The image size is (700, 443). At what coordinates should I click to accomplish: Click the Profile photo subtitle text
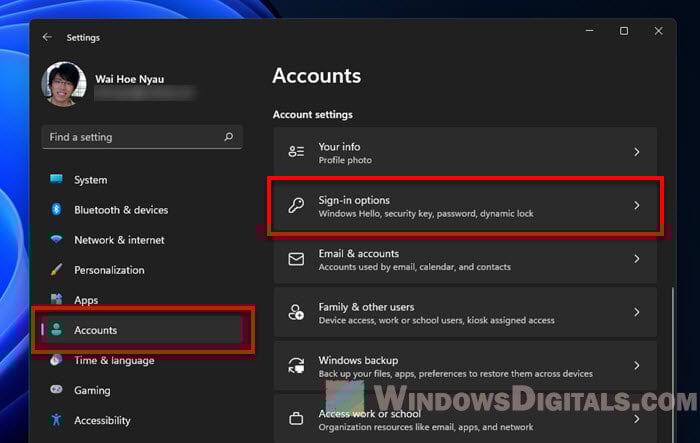345,160
